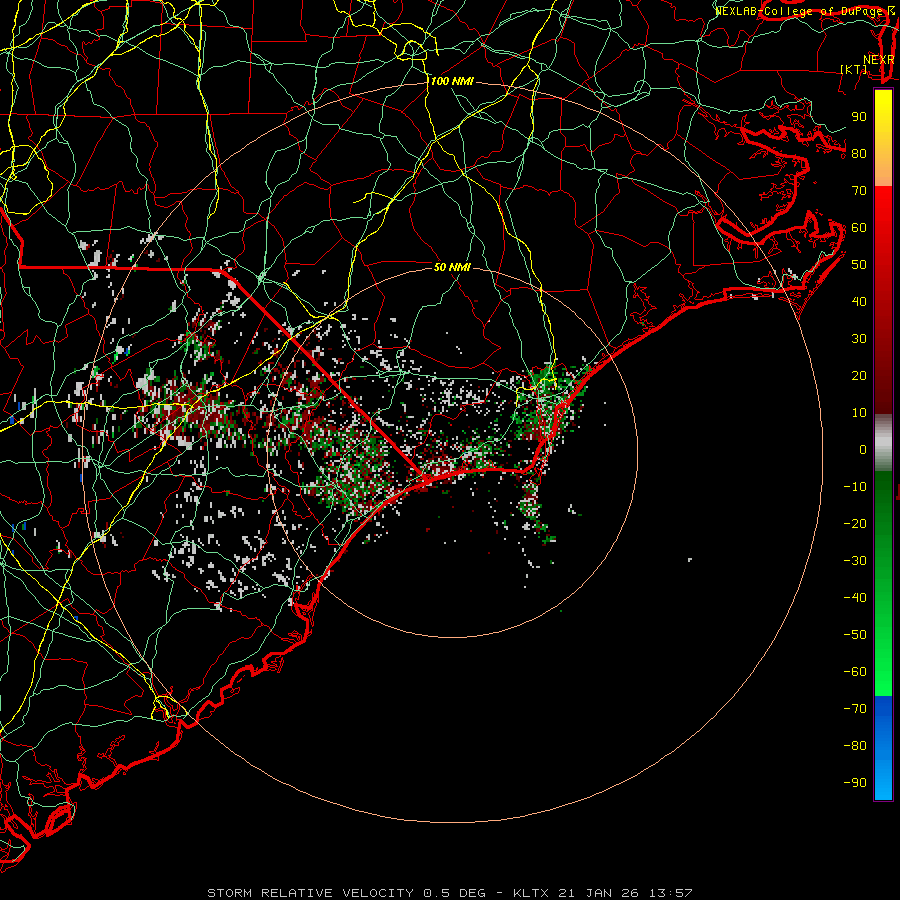Click the "100 NMI" range ring label
Viewport: 900px width, 900px height.
(x=452, y=81)
